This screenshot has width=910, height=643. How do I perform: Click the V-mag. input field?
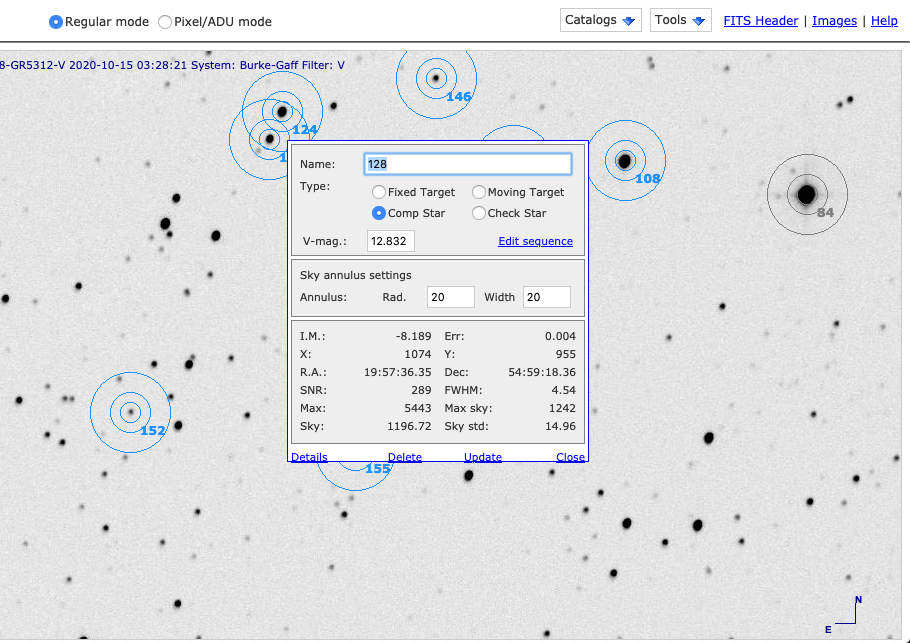click(391, 241)
